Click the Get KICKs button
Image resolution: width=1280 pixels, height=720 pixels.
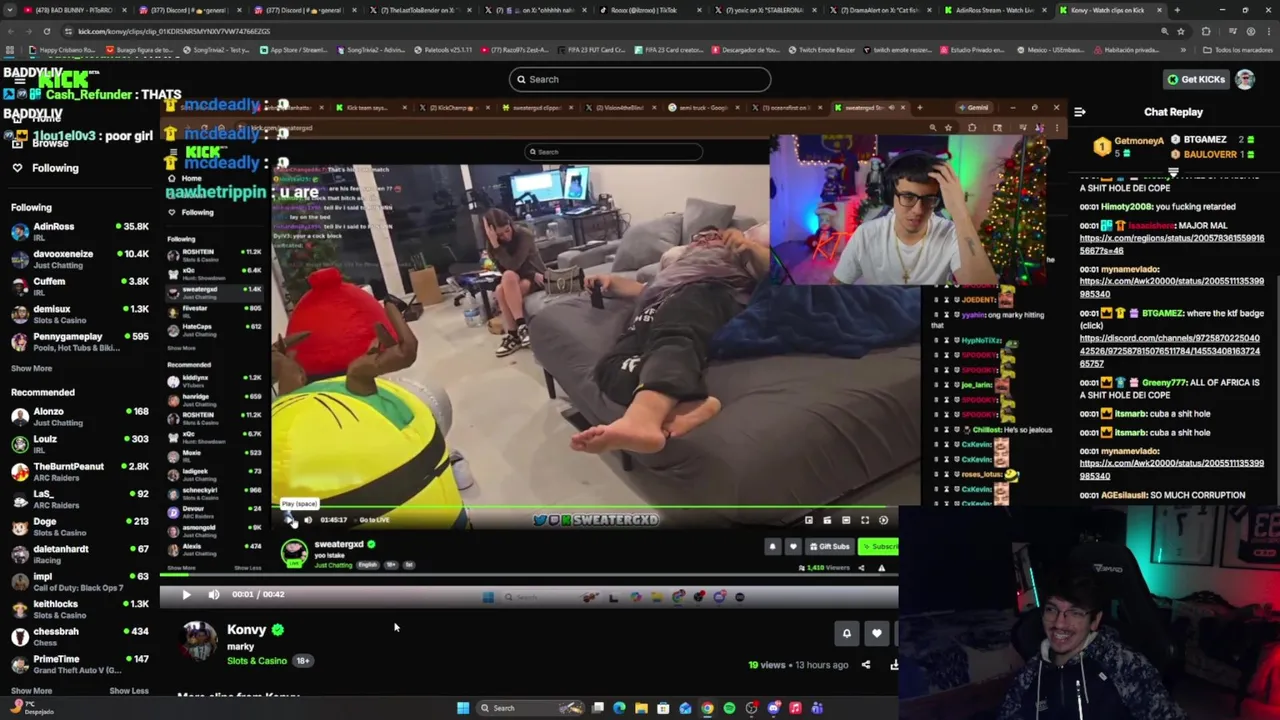1195,79
